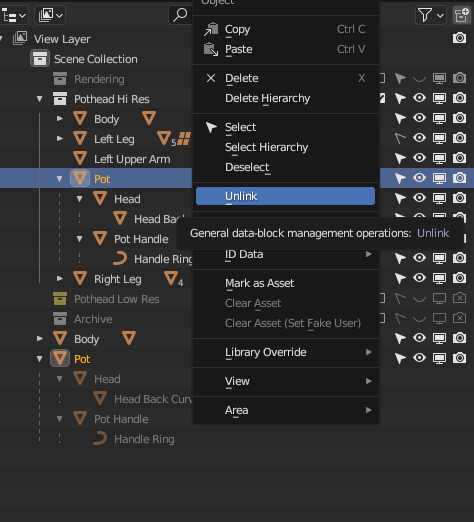474x522 pixels.
Task: Open the outliner filter funnel dropdown
Action: 431,15
